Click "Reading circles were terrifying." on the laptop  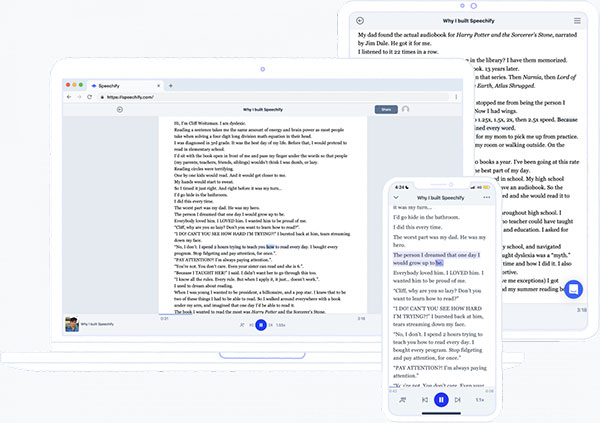pos(204,169)
